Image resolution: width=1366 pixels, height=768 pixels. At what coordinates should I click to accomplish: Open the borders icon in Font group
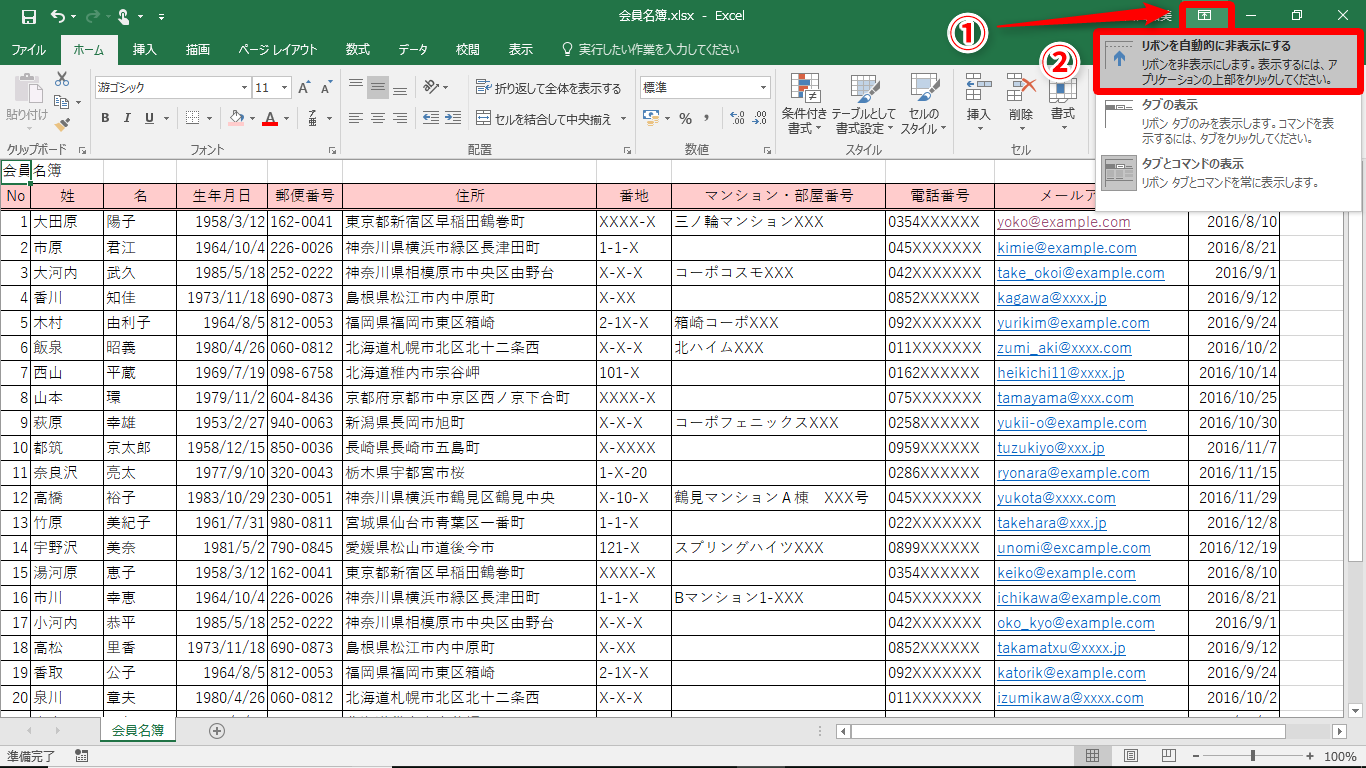click(193, 118)
